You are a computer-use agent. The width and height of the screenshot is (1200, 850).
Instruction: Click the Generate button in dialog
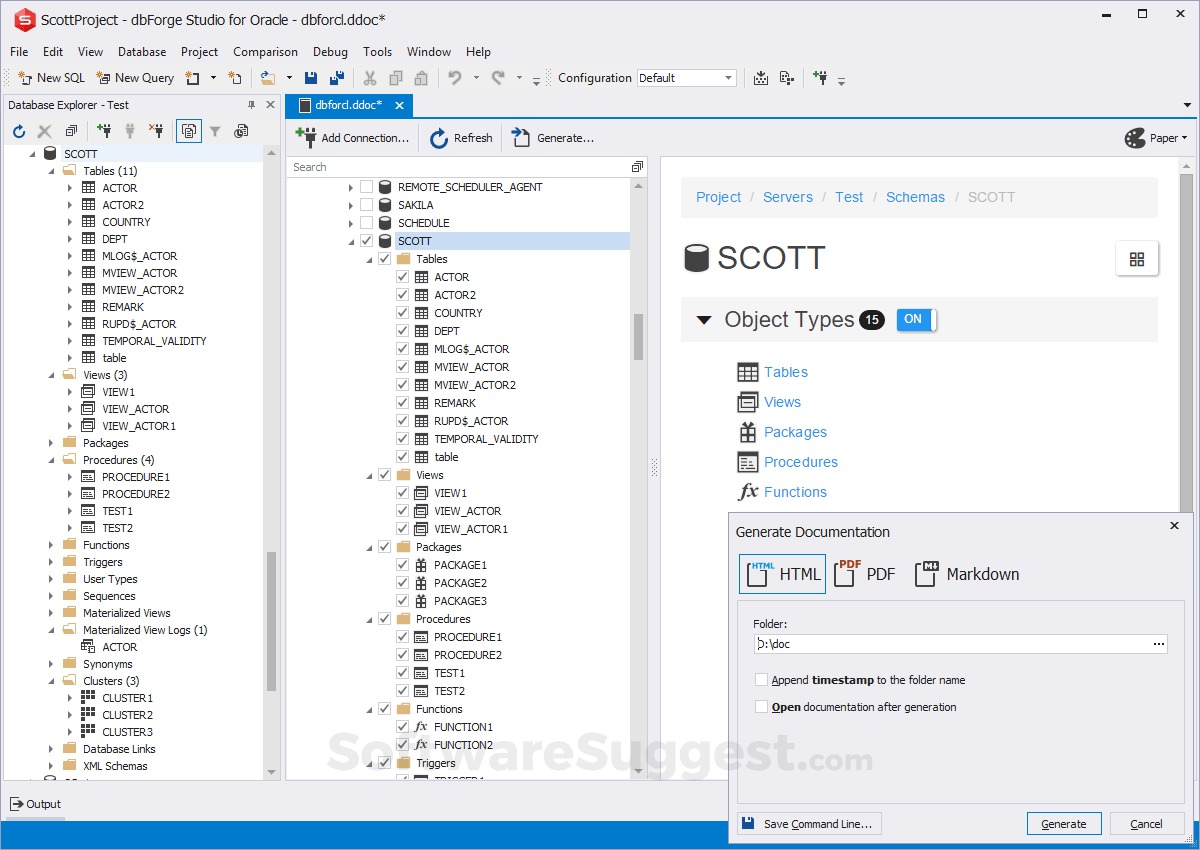pos(1063,824)
